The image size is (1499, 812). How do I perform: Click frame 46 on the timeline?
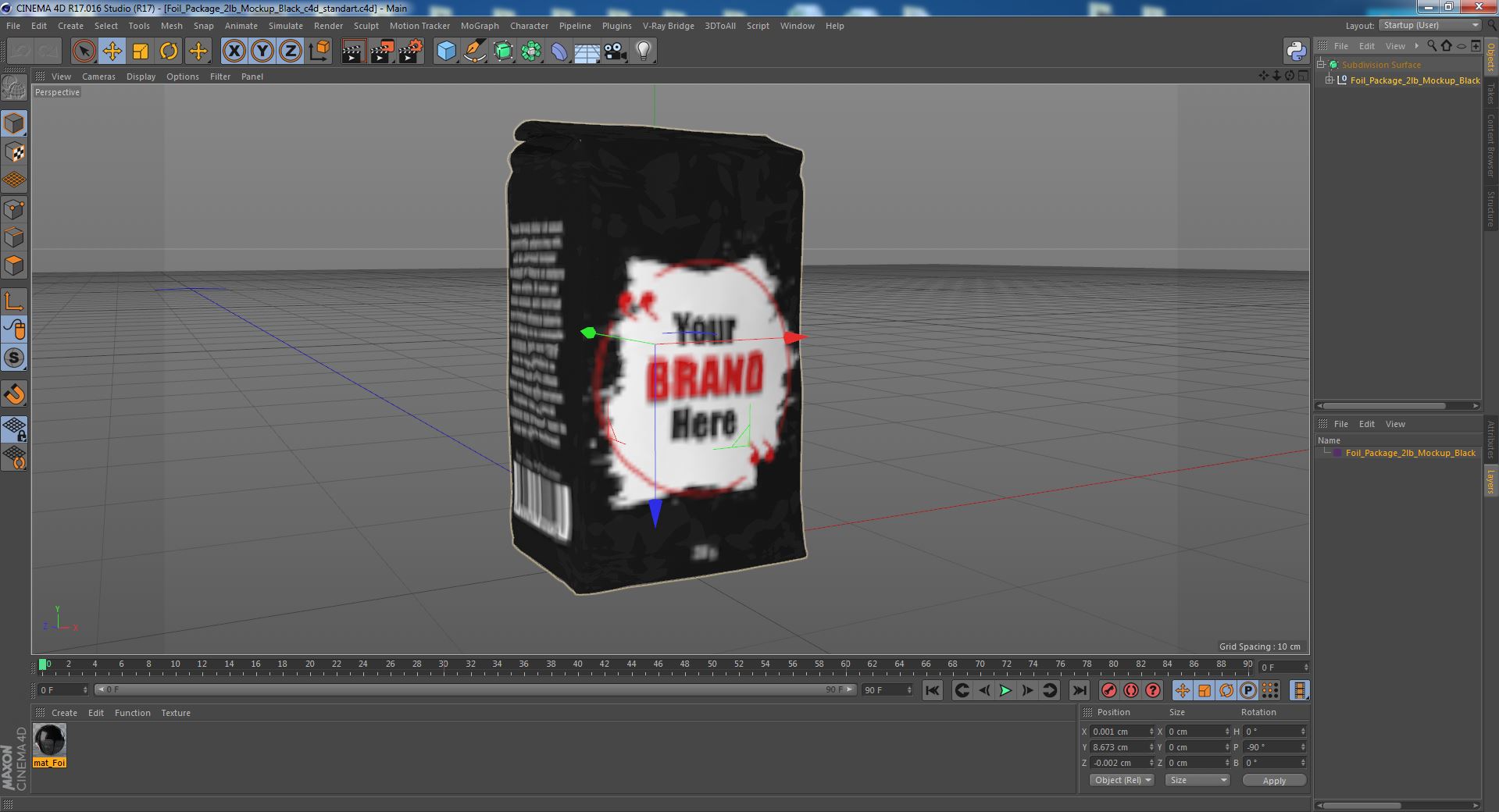point(658,664)
